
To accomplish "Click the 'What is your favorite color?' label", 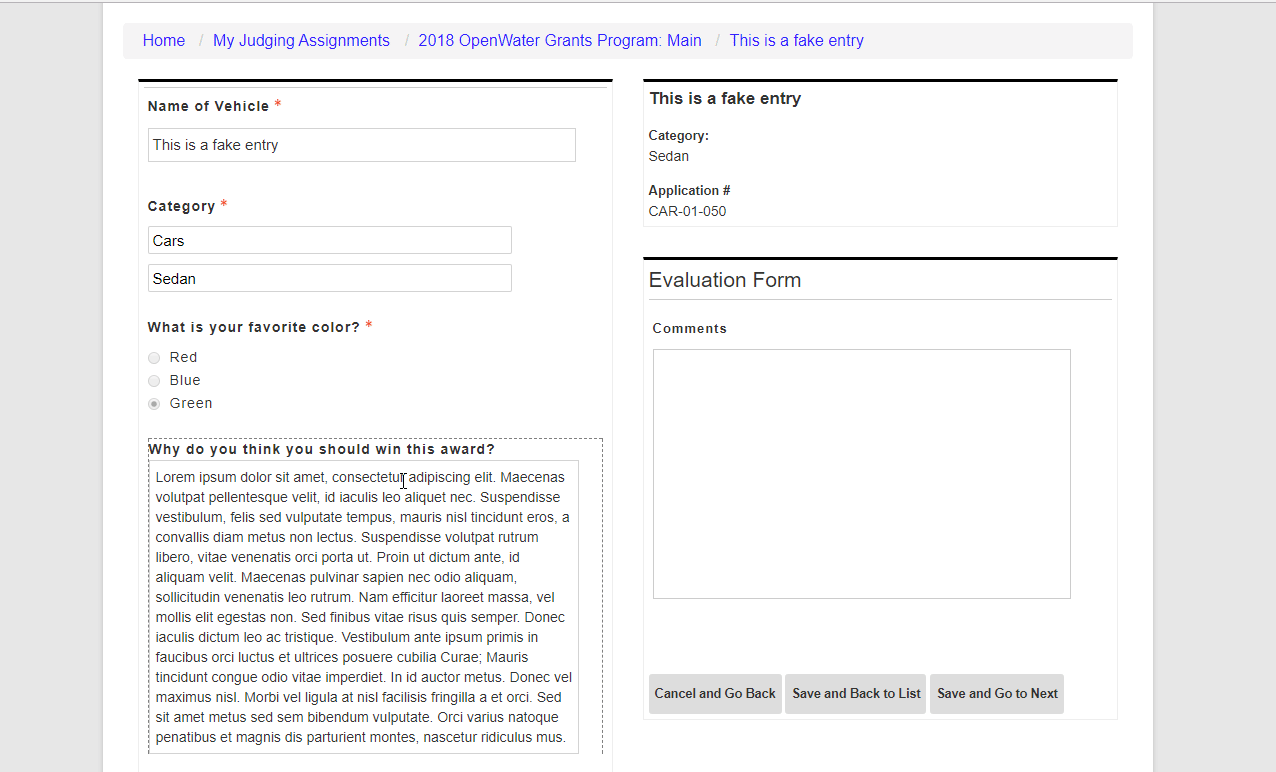I will click(x=253, y=328).
